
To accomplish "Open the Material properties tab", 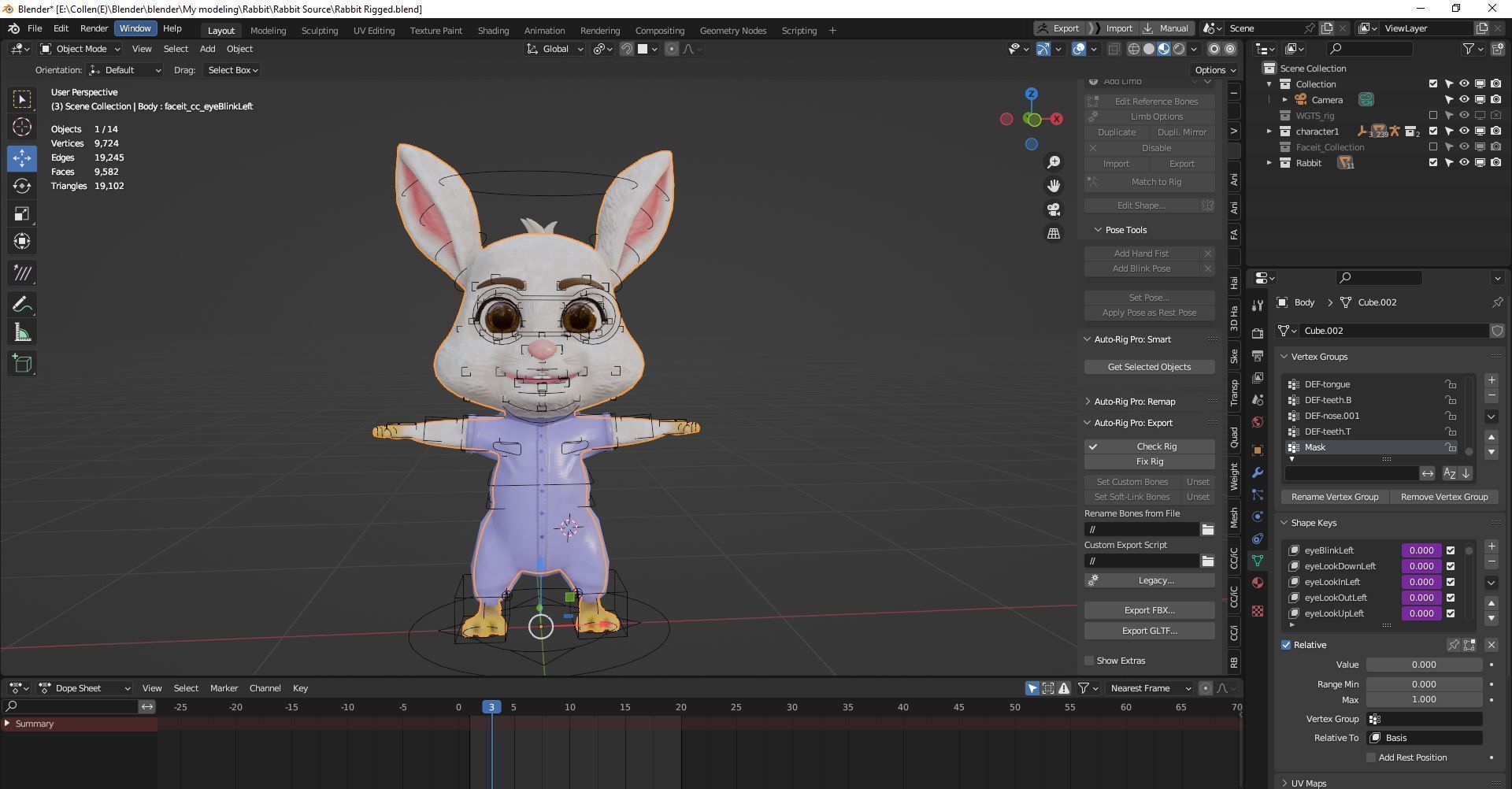I will point(1258,583).
